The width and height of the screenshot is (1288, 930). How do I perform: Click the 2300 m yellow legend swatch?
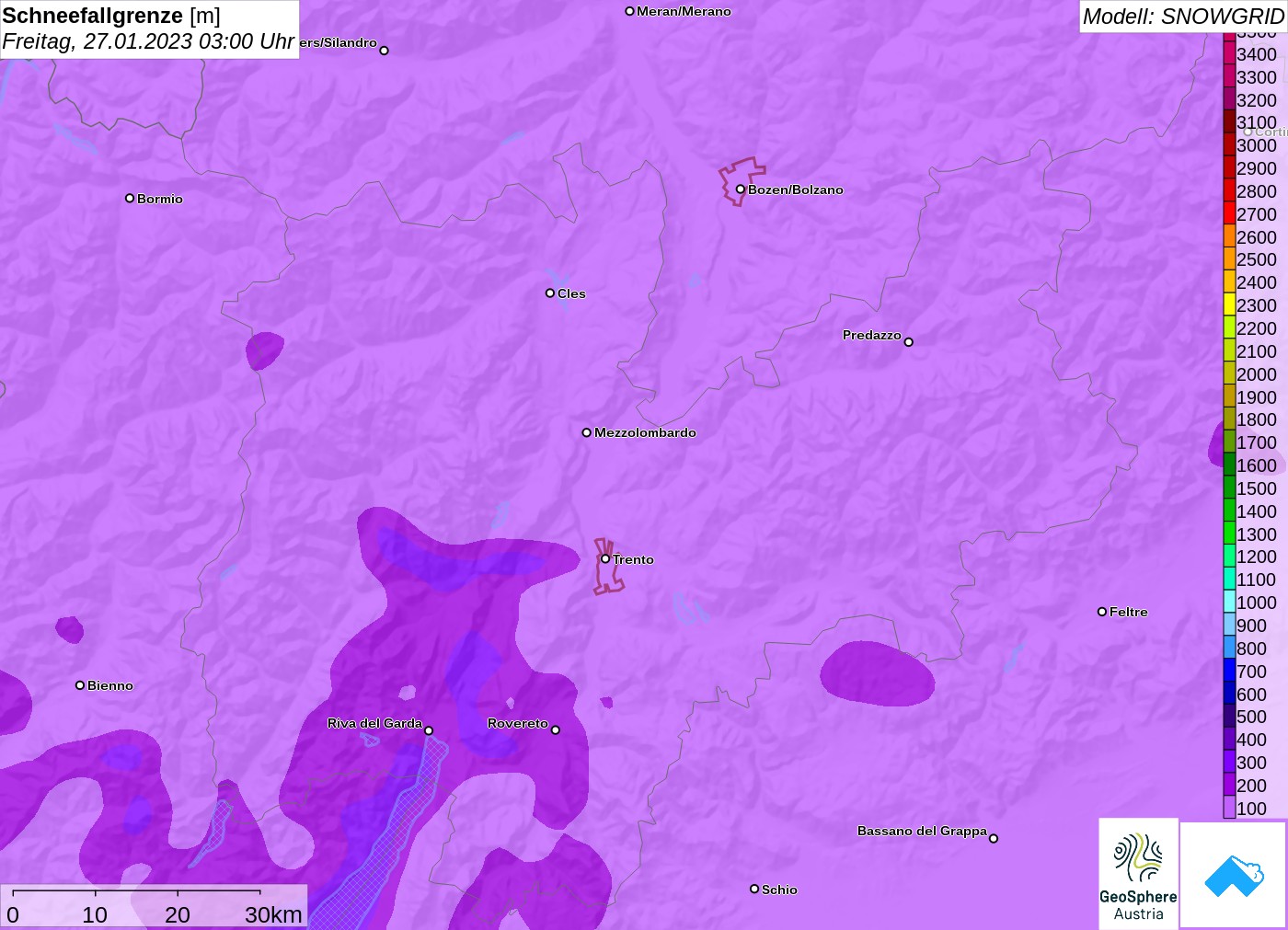point(1229,304)
